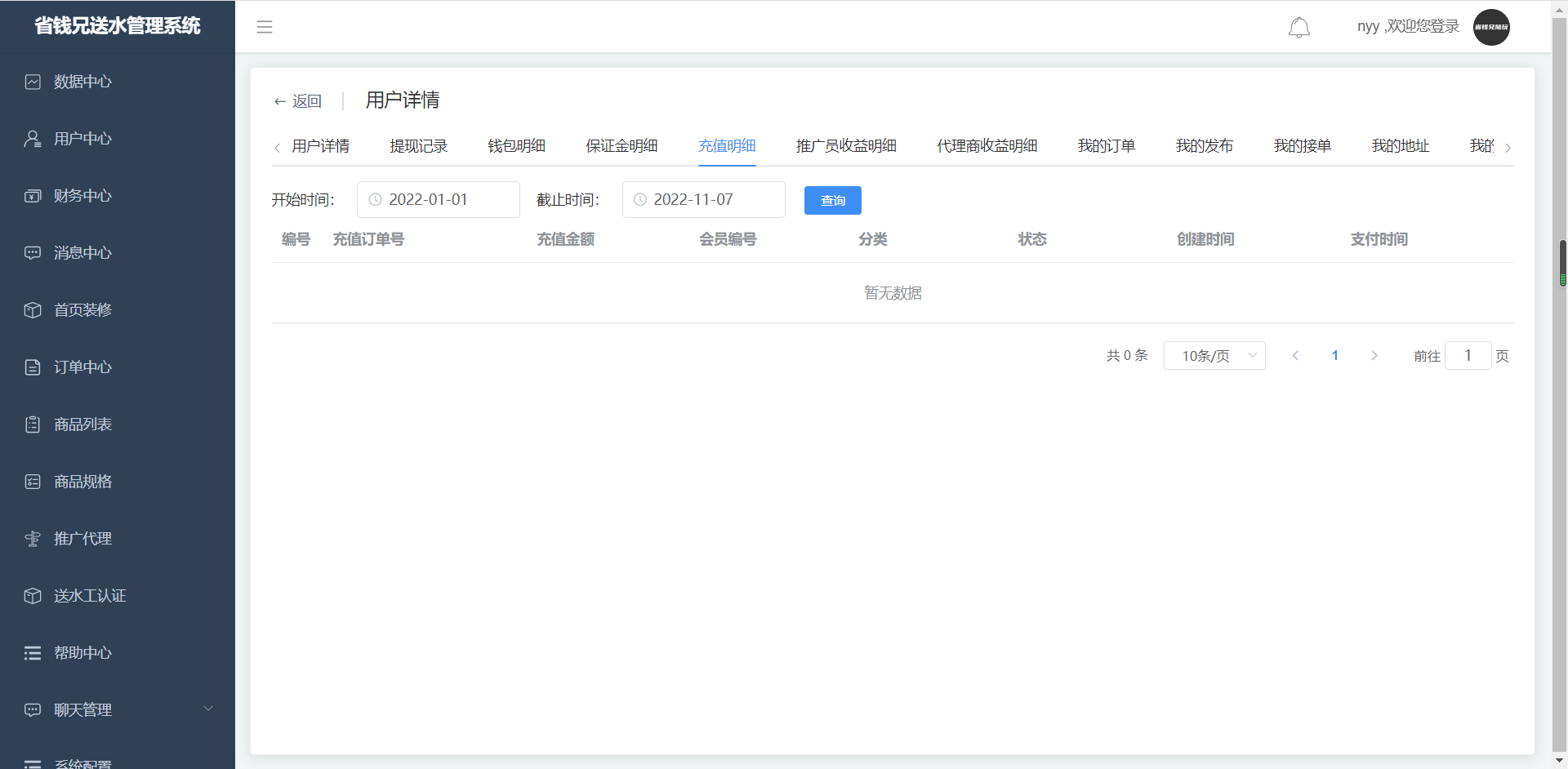Image resolution: width=1568 pixels, height=769 pixels.
Task: Click the 财务中心 wallet icon
Action: coord(33,196)
